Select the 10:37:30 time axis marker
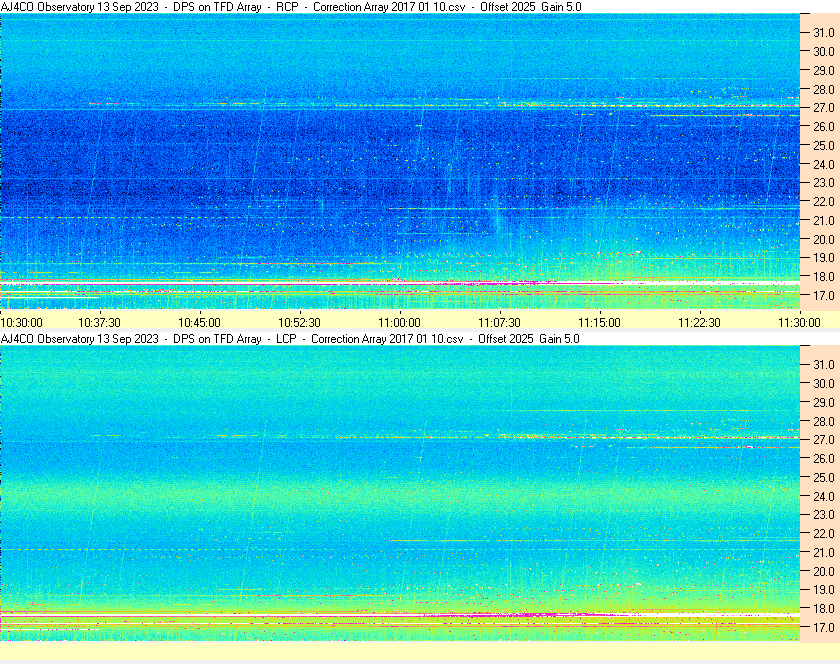The image size is (840, 664). point(100,322)
